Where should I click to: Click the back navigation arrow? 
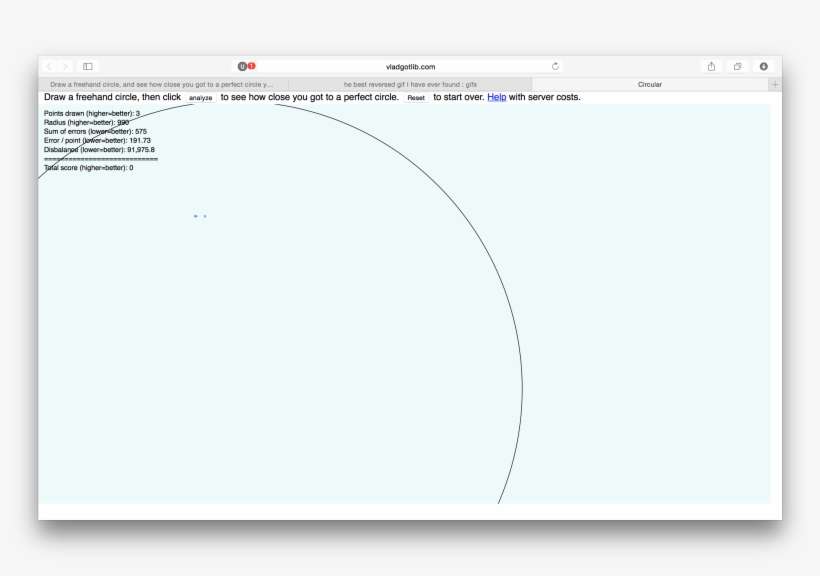[x=49, y=66]
